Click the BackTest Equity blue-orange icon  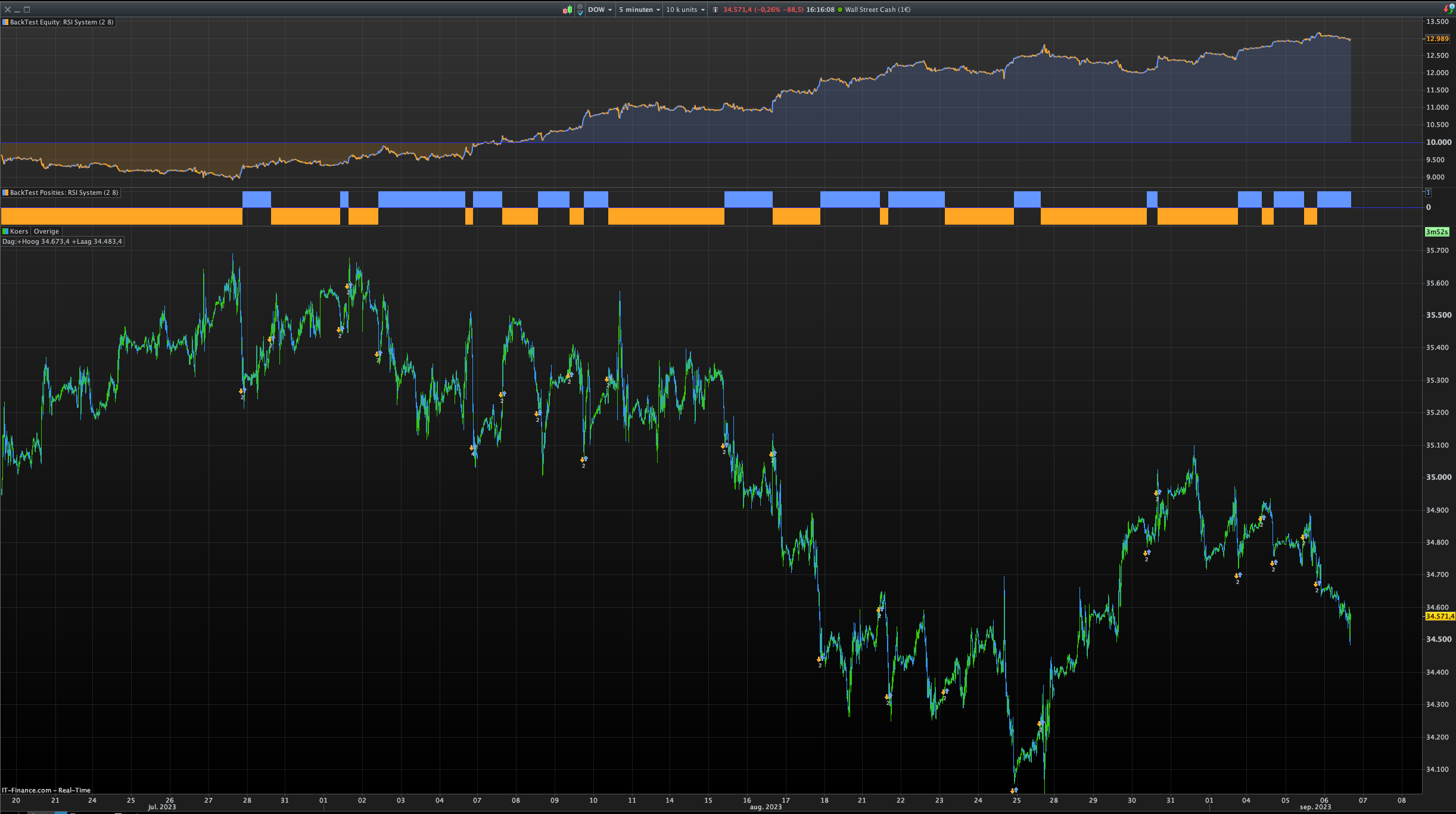click(x=5, y=22)
